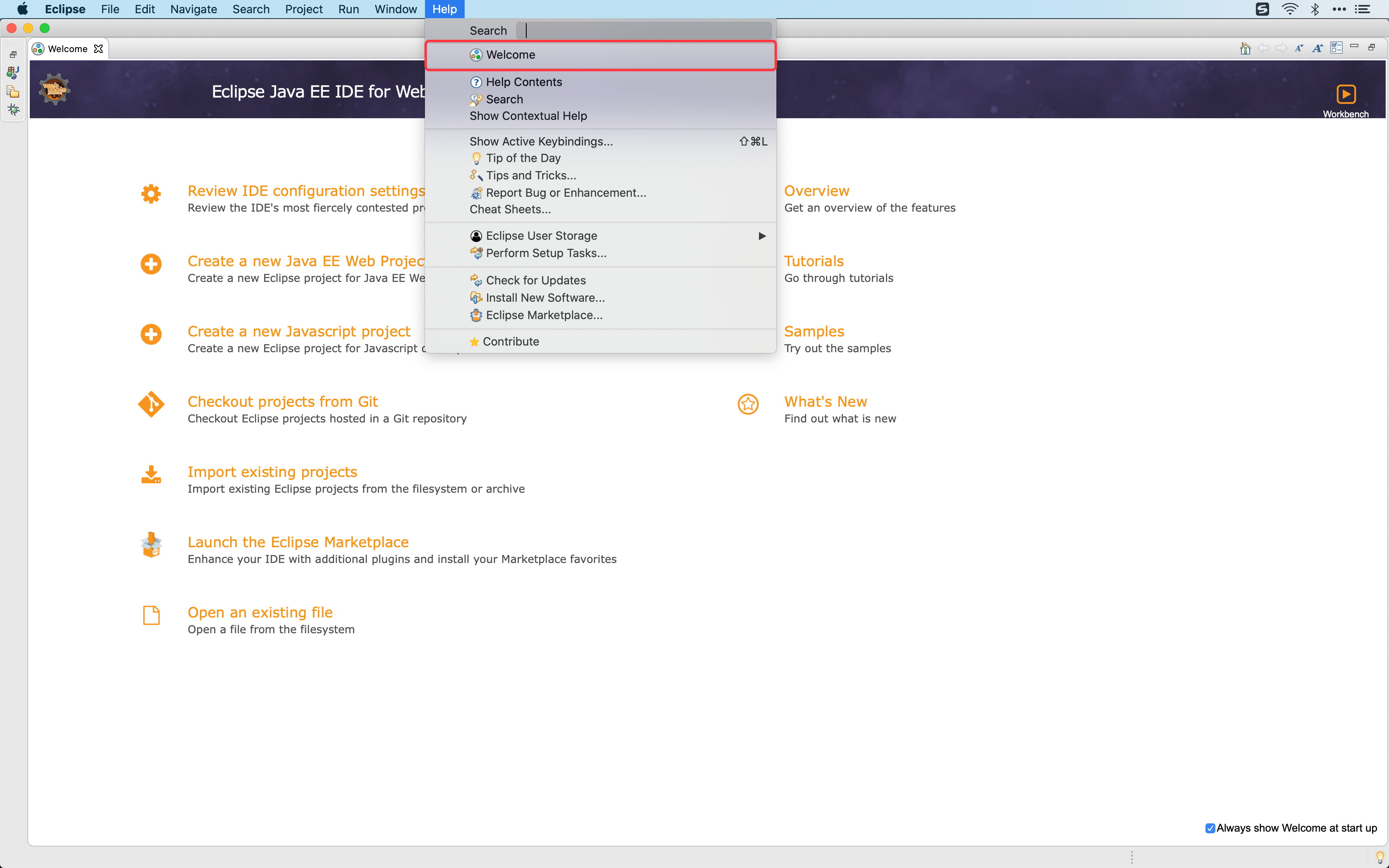Open the What's New link
This screenshot has width=1389, height=868.
826,401
